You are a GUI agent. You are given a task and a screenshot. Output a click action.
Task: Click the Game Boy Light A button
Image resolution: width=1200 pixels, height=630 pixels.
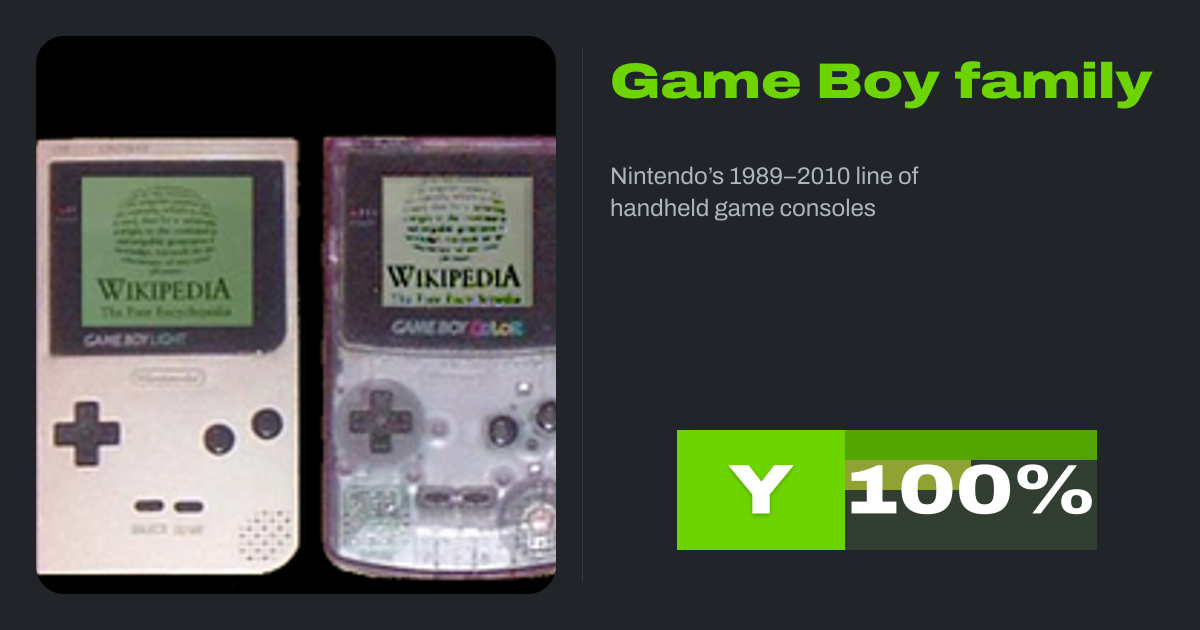click(267, 422)
